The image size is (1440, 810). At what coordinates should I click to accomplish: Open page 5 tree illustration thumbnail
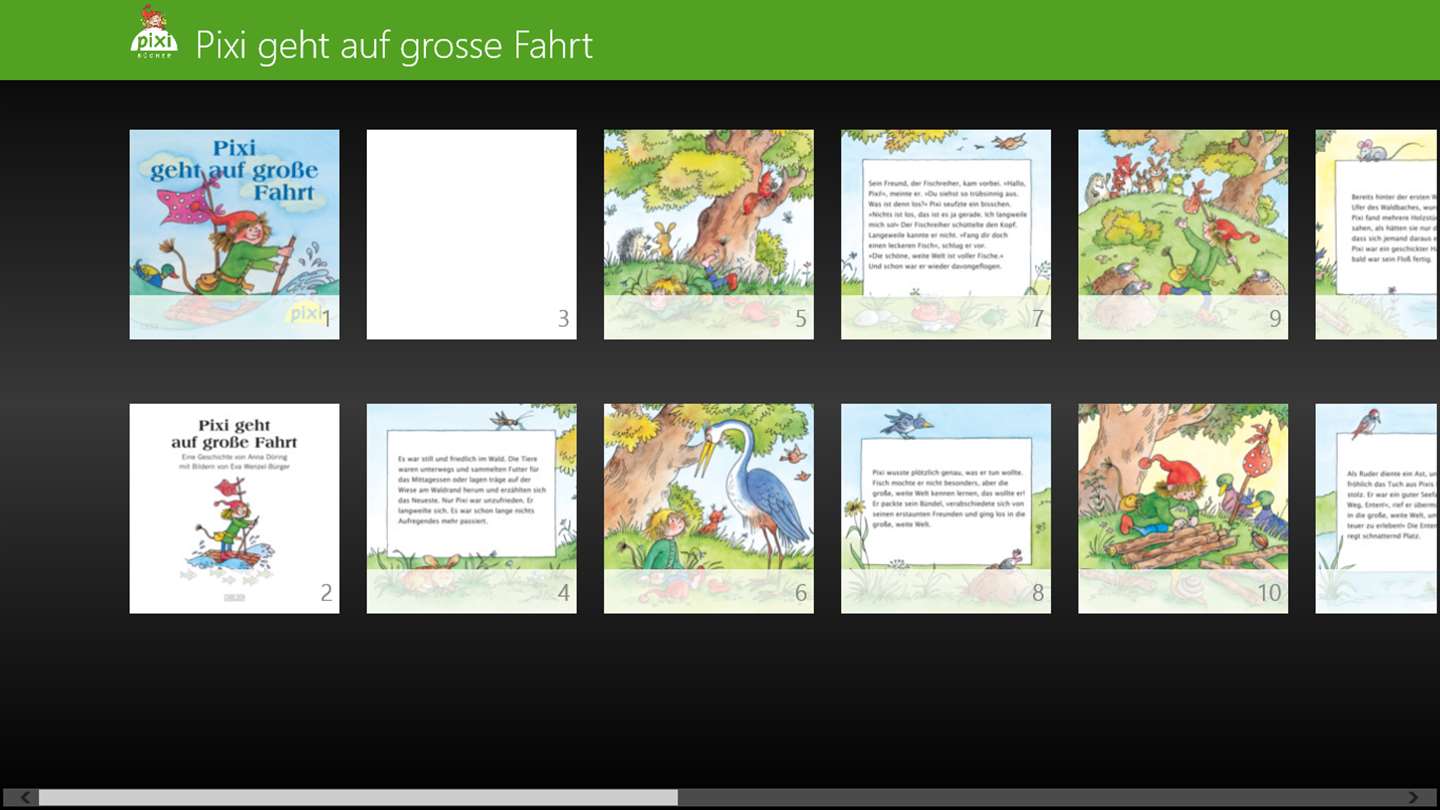coord(708,234)
